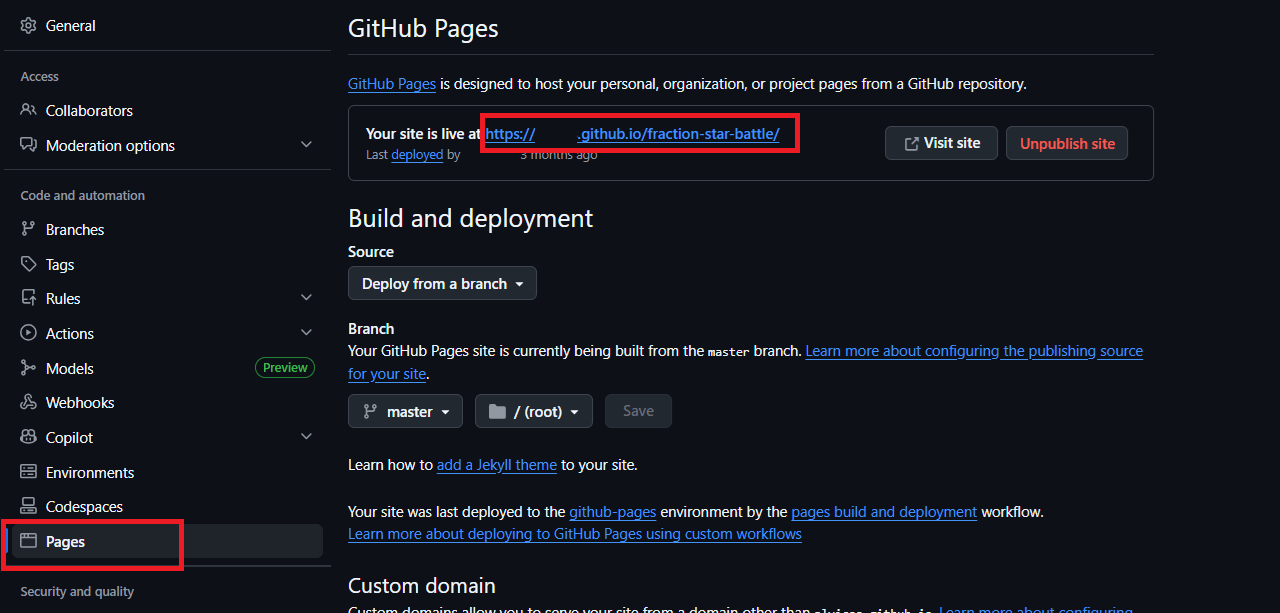Expand the Copilot section chevron
Image resolution: width=1280 pixels, height=613 pixels.
tap(306, 437)
